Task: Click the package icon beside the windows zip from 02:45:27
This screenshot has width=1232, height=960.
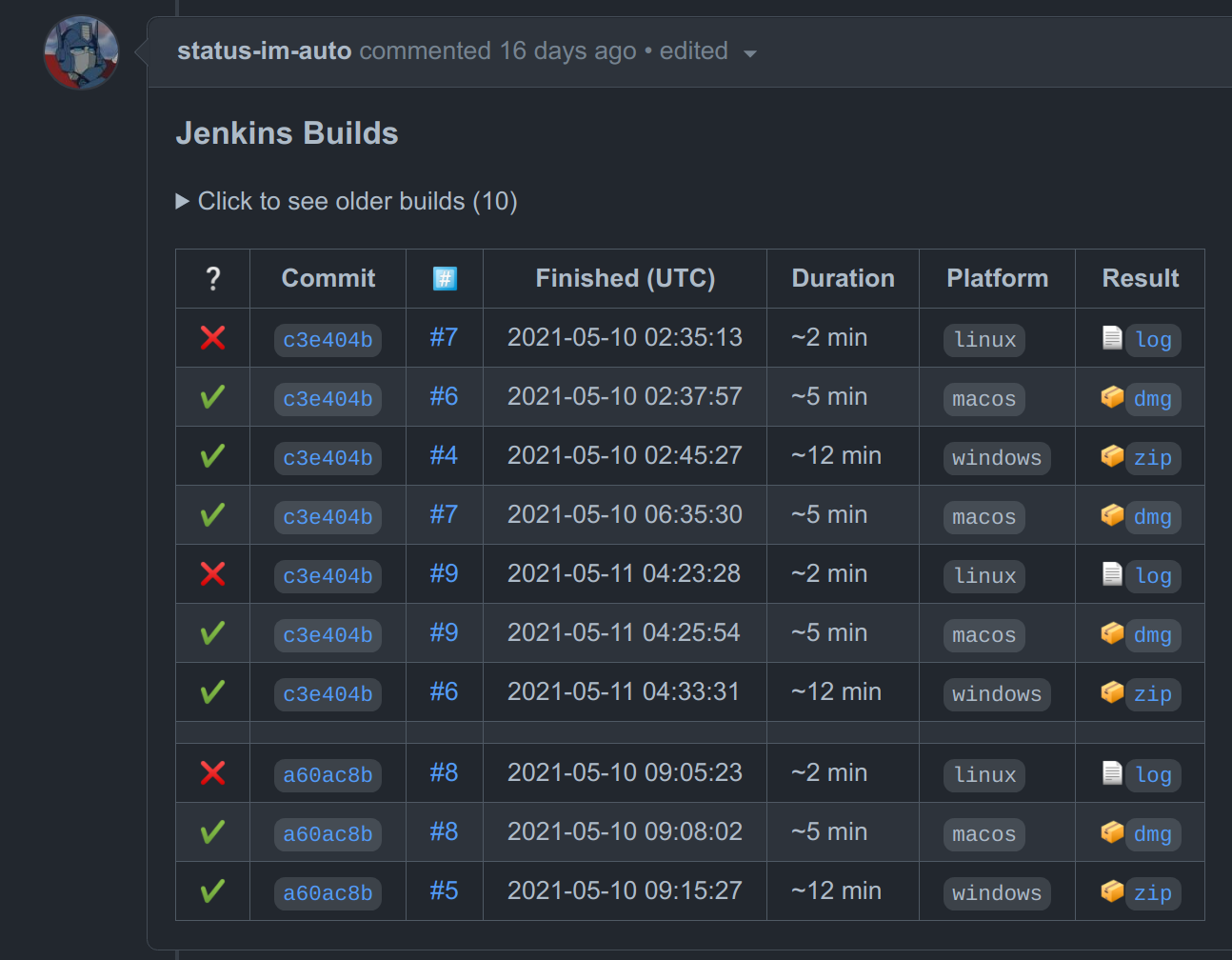Action: (1111, 456)
